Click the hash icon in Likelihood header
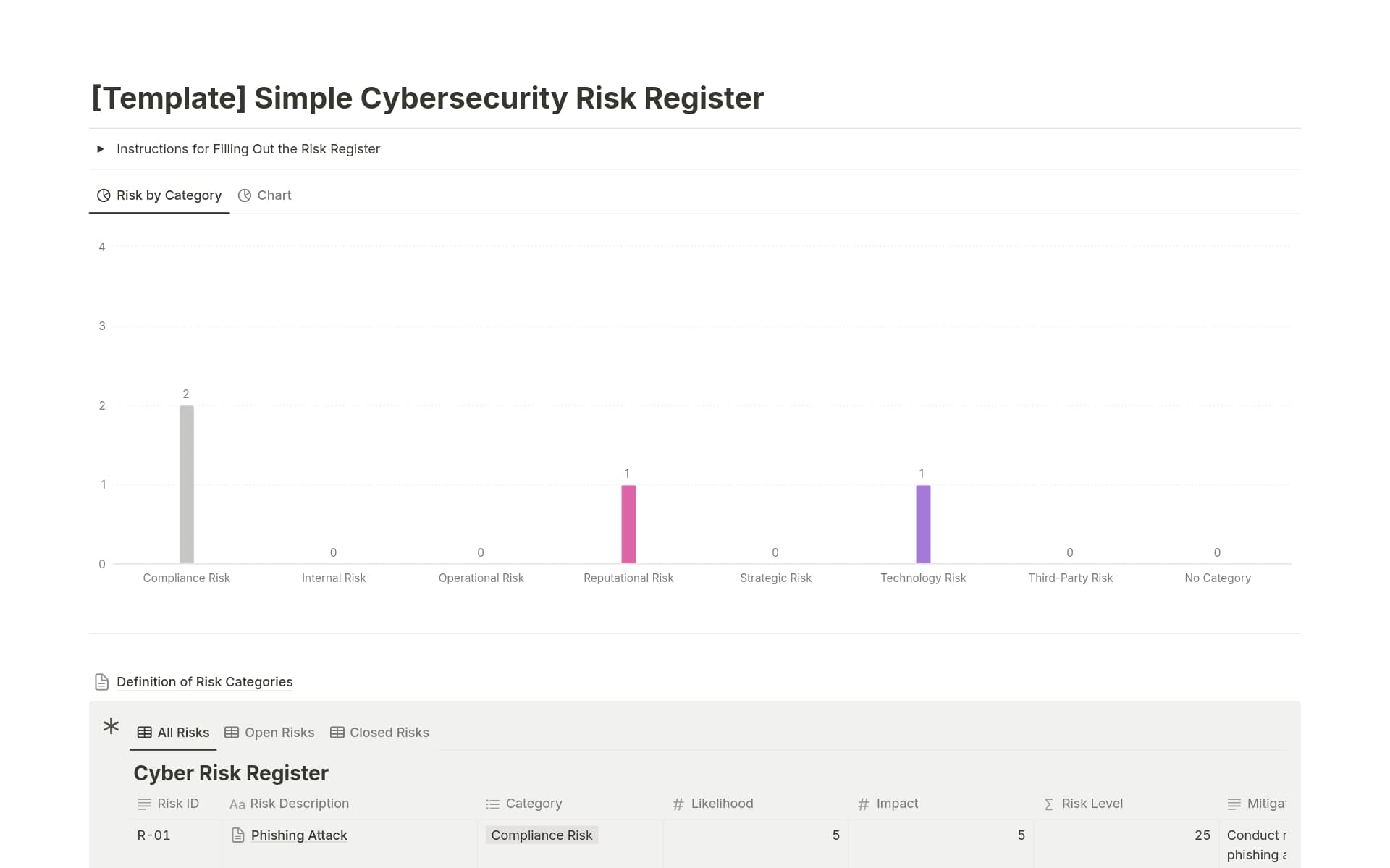The width and height of the screenshot is (1390, 868). (677, 804)
